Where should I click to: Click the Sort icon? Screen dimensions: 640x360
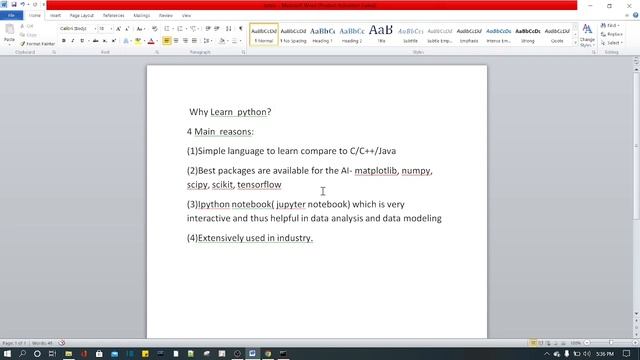[x=229, y=29]
